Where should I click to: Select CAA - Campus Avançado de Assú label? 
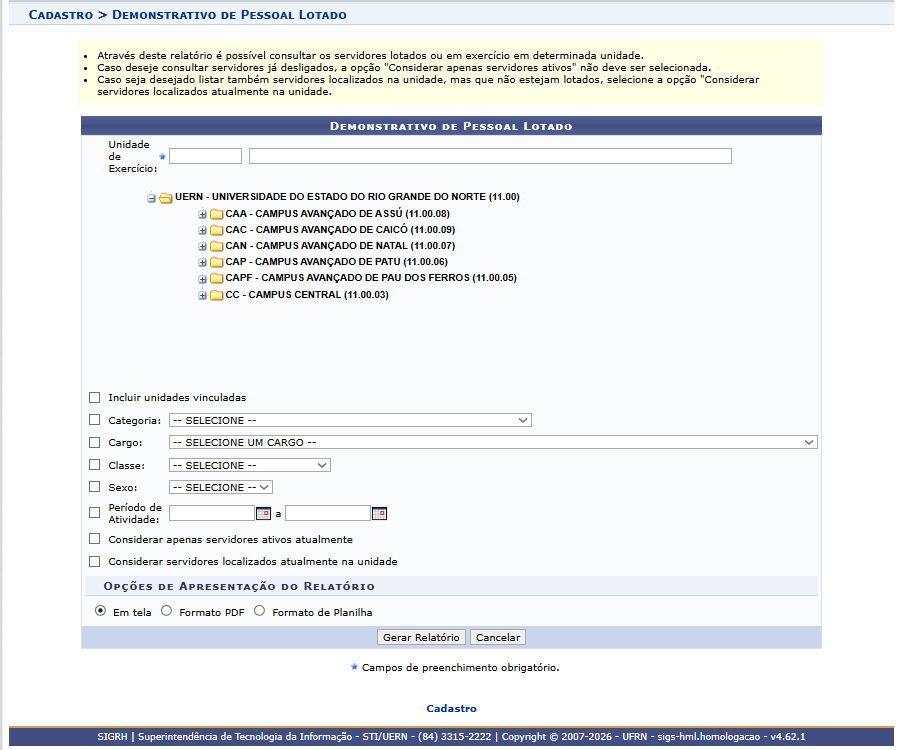pyautogui.click(x=338, y=214)
